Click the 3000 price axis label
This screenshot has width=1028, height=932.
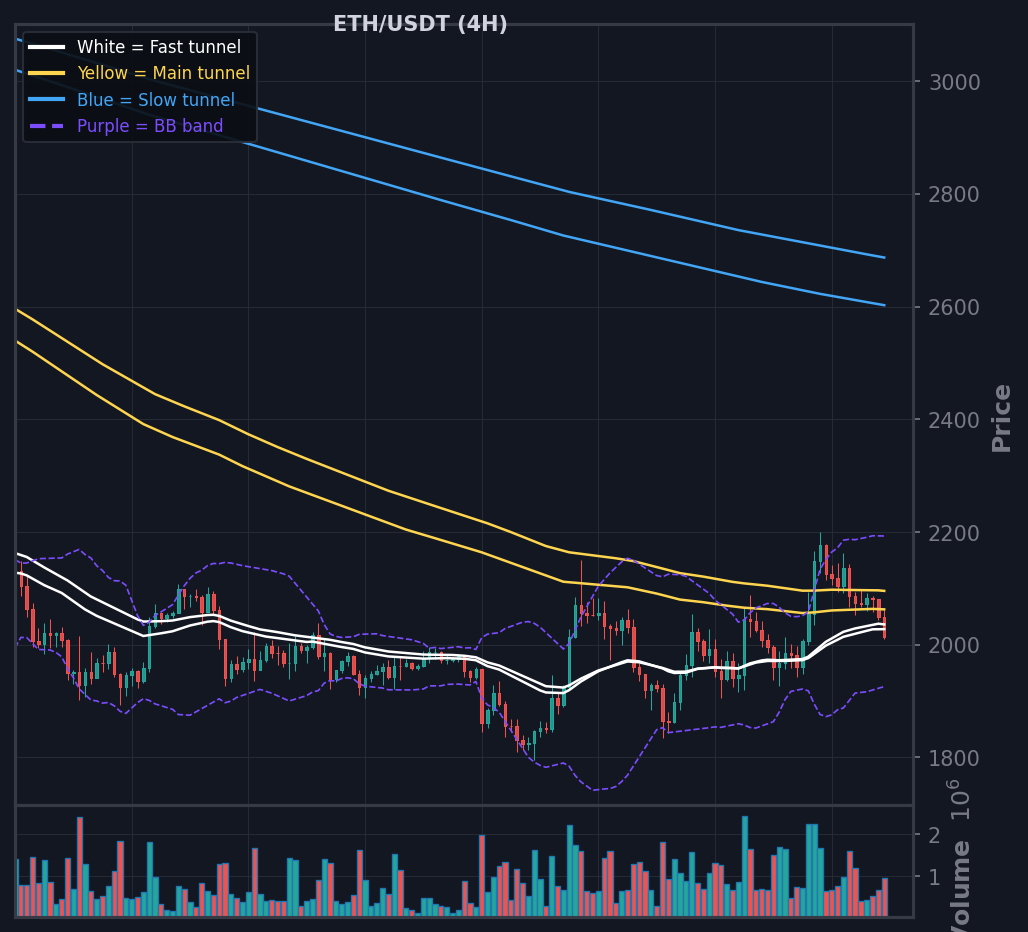(x=955, y=83)
